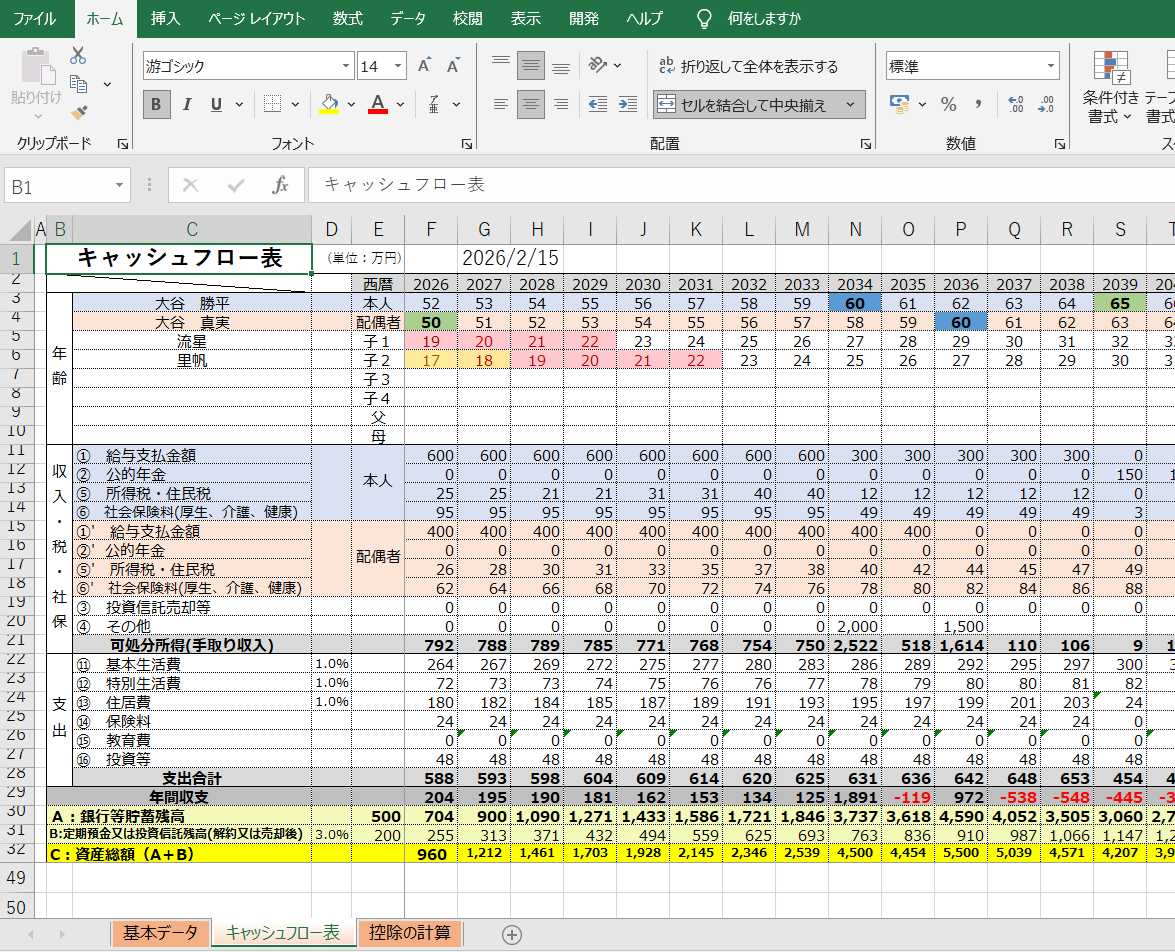Select the Format Painter brush
Screen dimensions: 1175x952
(x=78, y=112)
